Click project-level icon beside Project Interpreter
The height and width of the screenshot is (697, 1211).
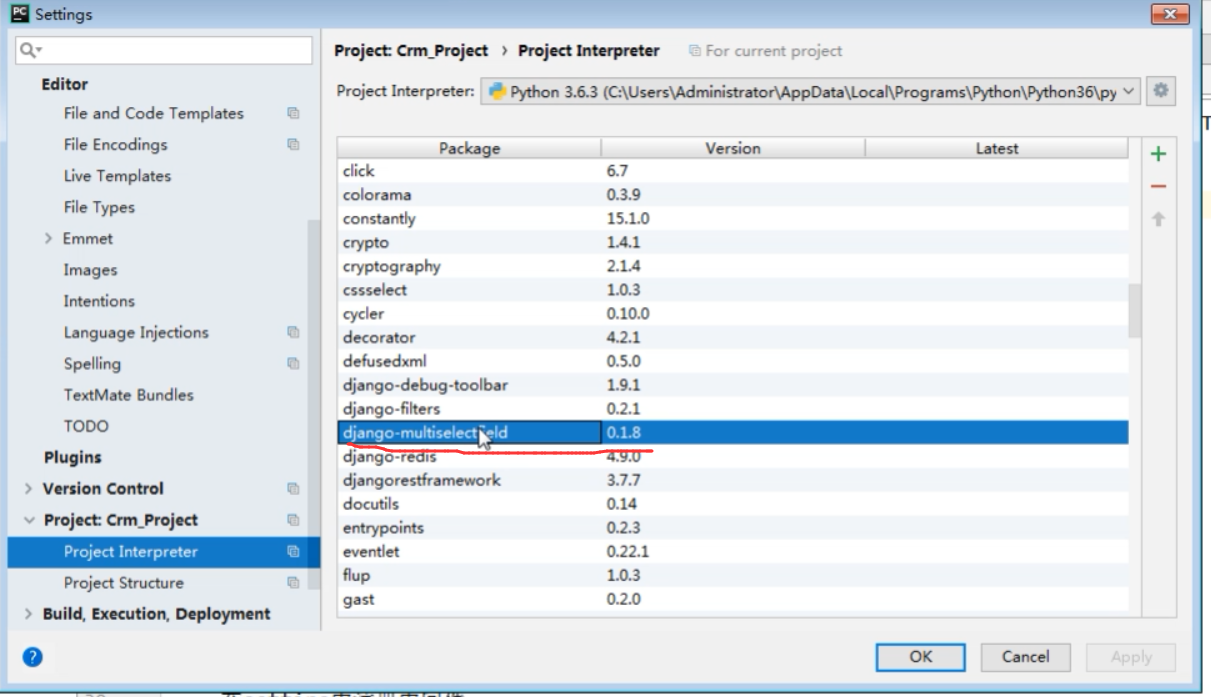point(294,551)
